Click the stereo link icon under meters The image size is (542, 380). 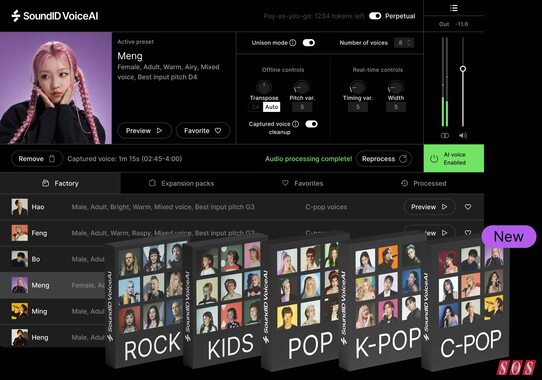coord(445,136)
